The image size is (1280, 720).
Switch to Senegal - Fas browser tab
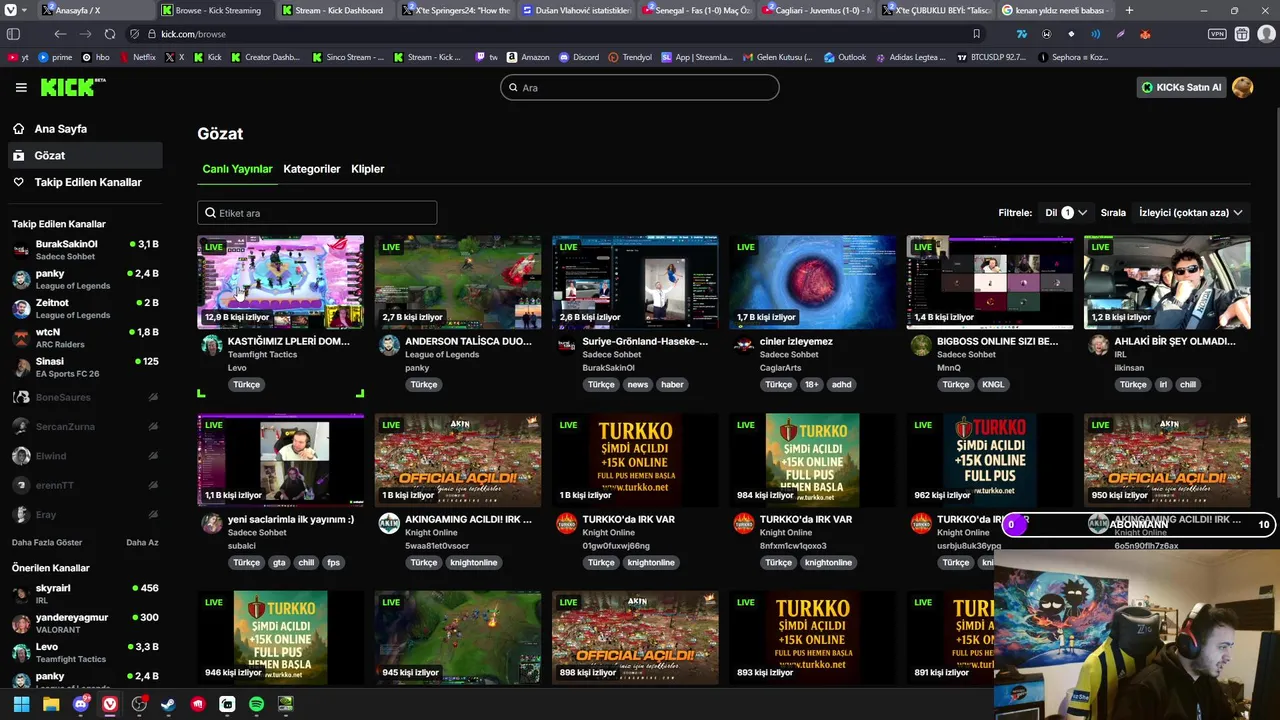pyautogui.click(x=697, y=10)
